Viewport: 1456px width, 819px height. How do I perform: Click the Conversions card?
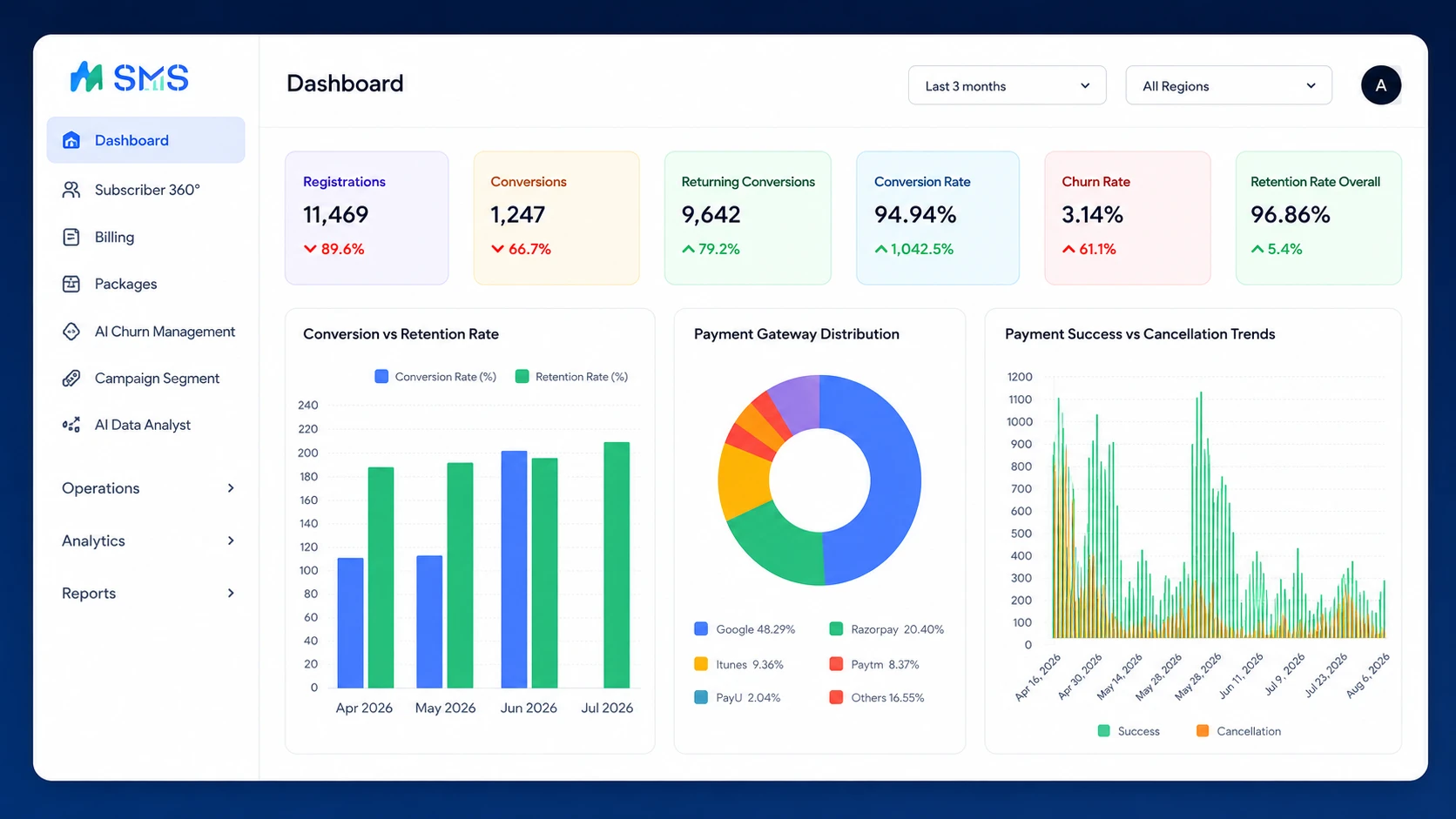pyautogui.click(x=556, y=218)
